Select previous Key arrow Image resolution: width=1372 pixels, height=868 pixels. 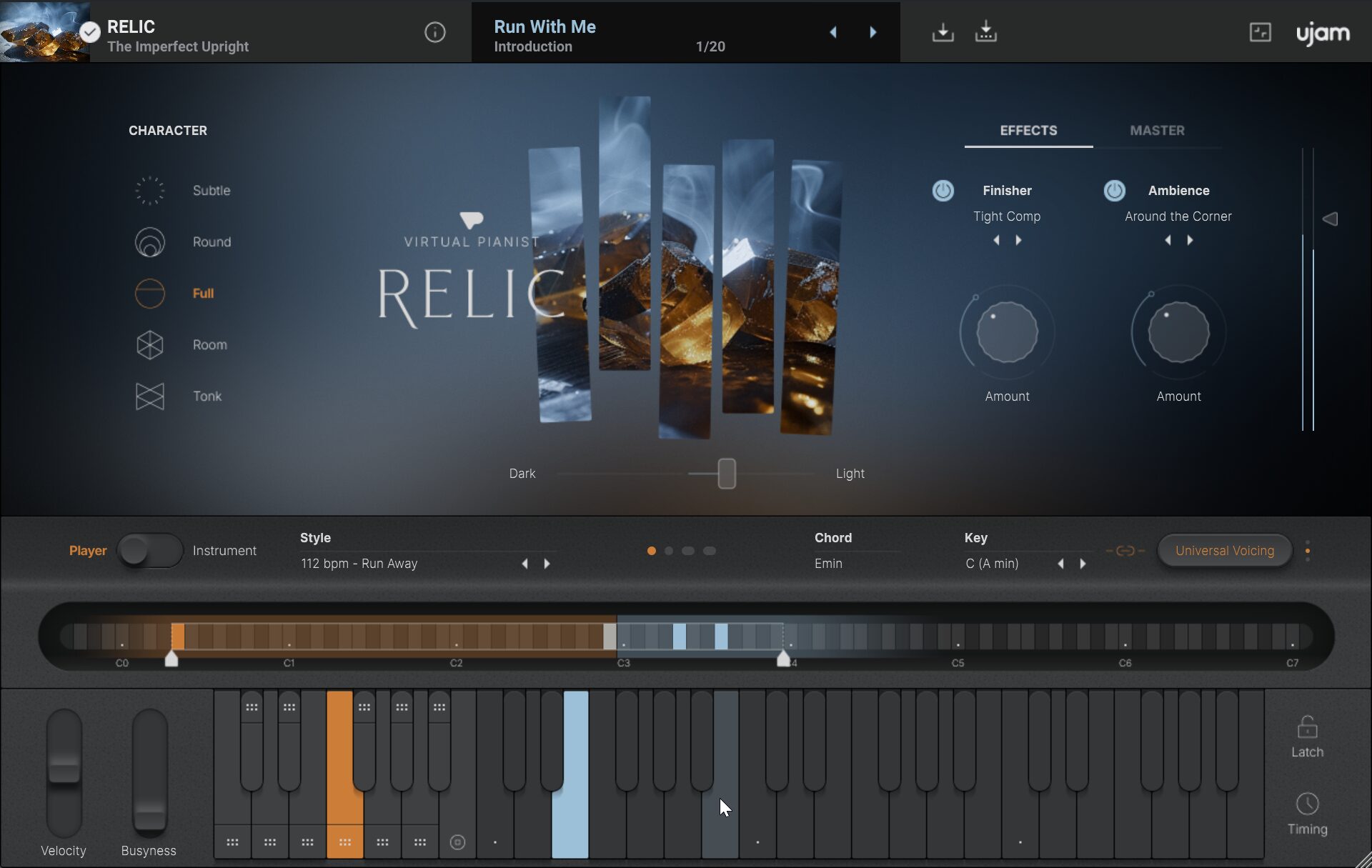point(1061,564)
